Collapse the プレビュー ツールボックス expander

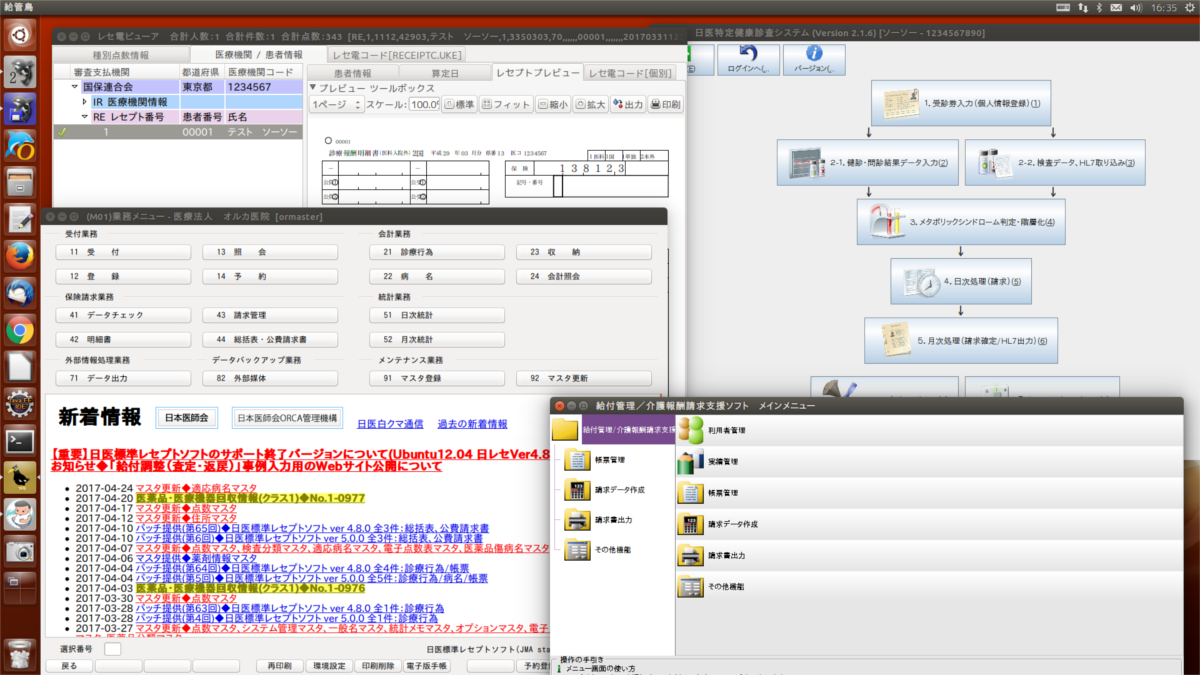click(311, 88)
